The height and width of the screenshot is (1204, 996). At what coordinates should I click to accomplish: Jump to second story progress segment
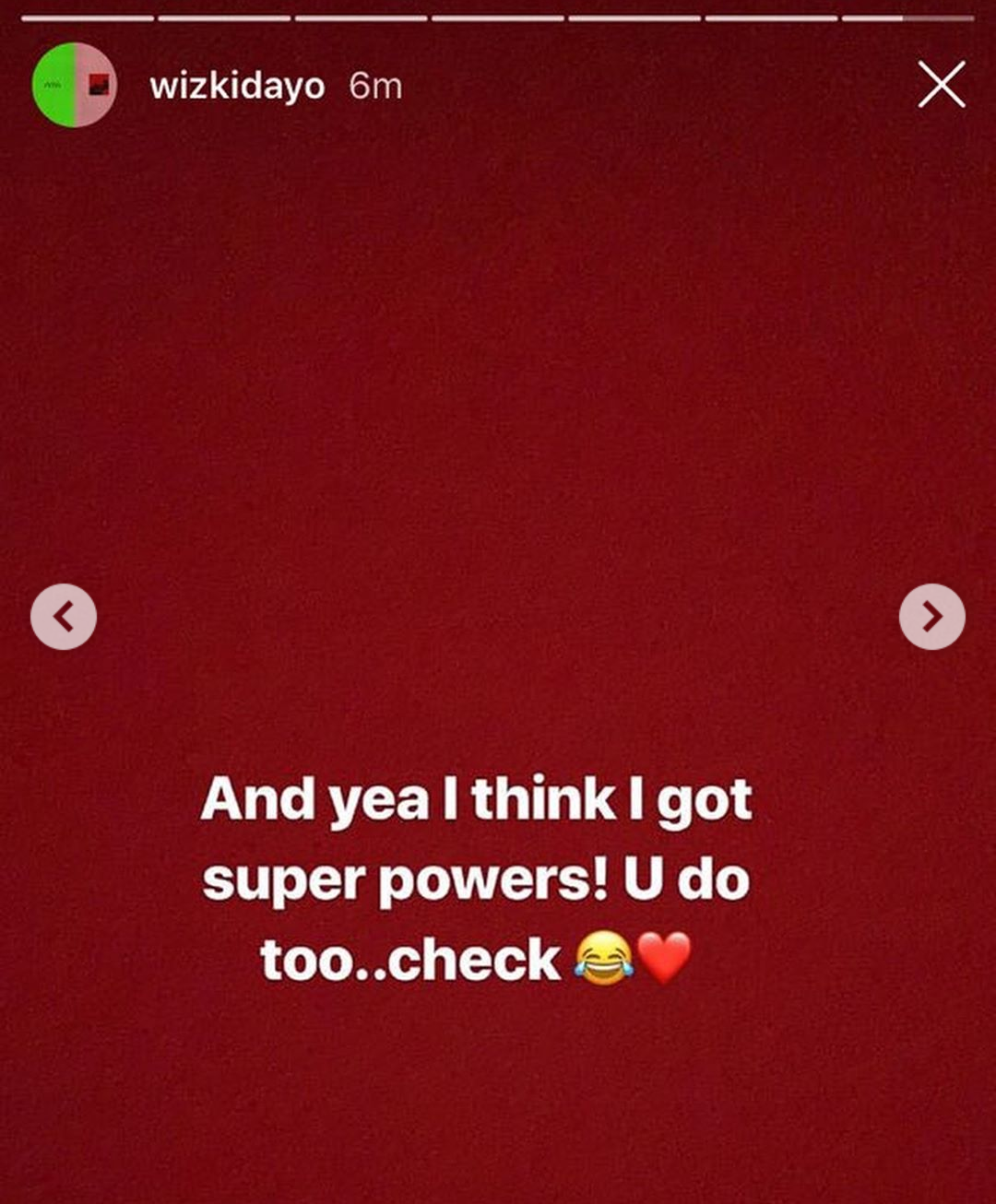pos(224,18)
